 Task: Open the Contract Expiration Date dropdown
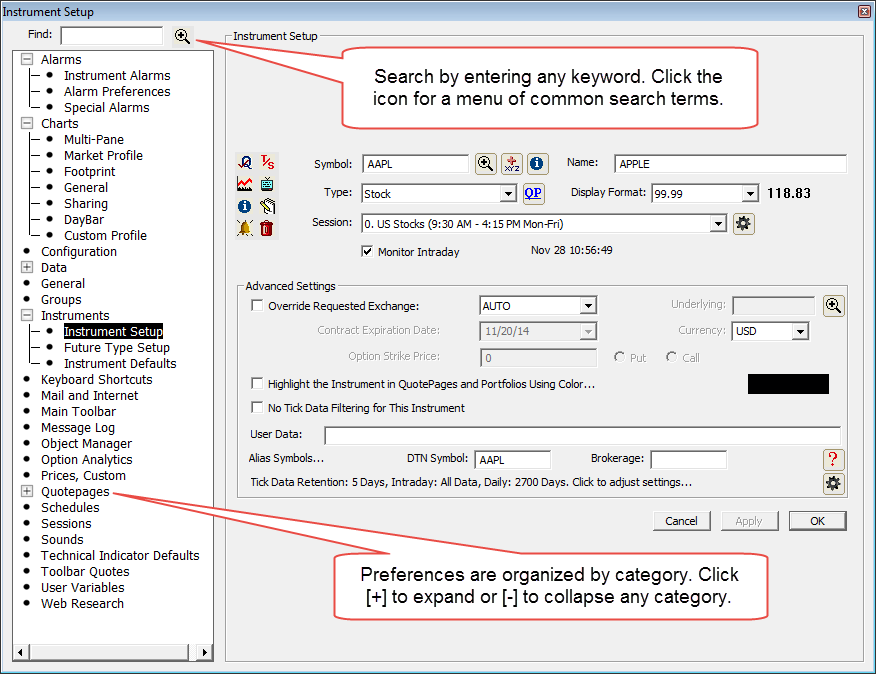pyautogui.click(x=588, y=331)
